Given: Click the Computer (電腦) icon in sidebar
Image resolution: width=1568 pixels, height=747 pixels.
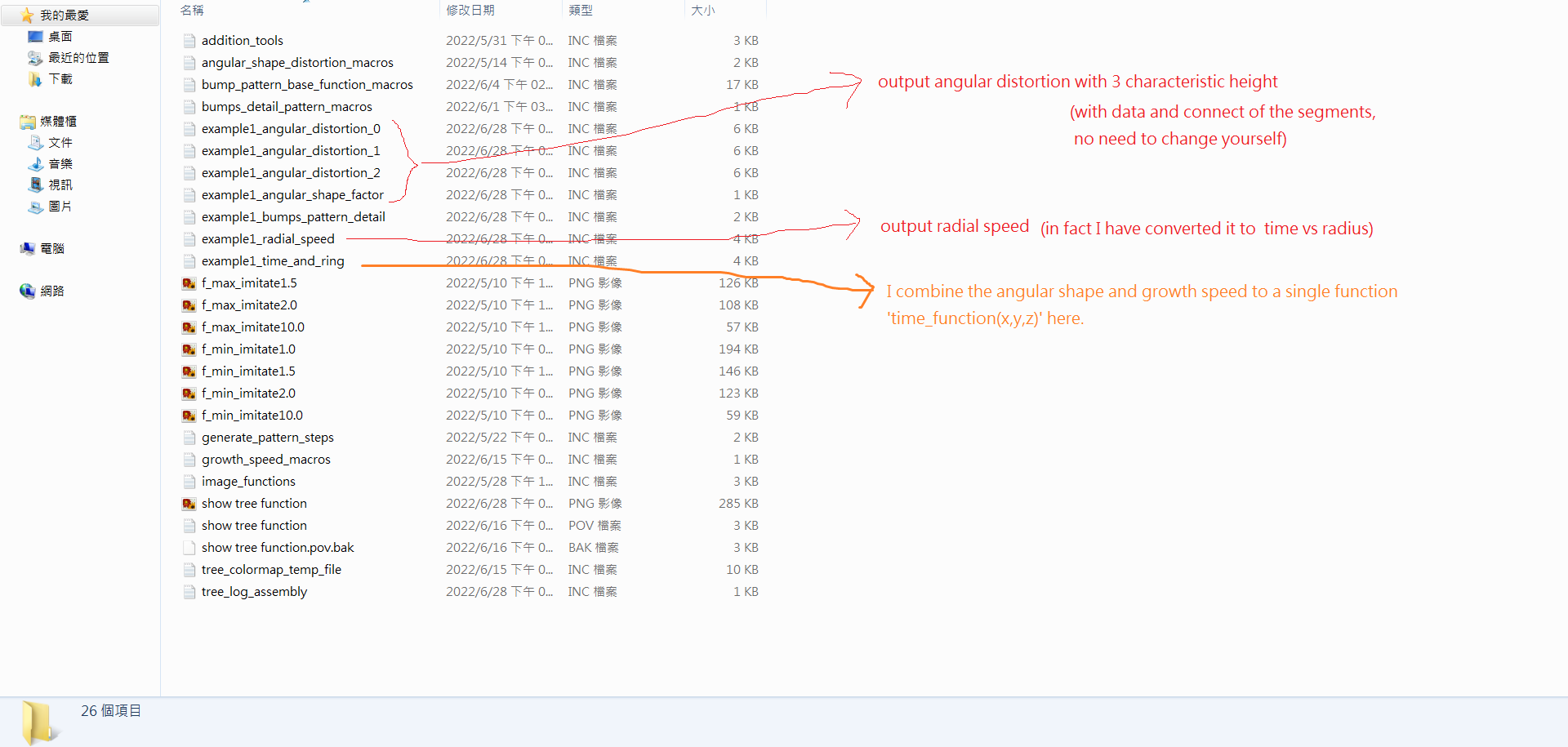Looking at the screenshot, I should [28, 249].
